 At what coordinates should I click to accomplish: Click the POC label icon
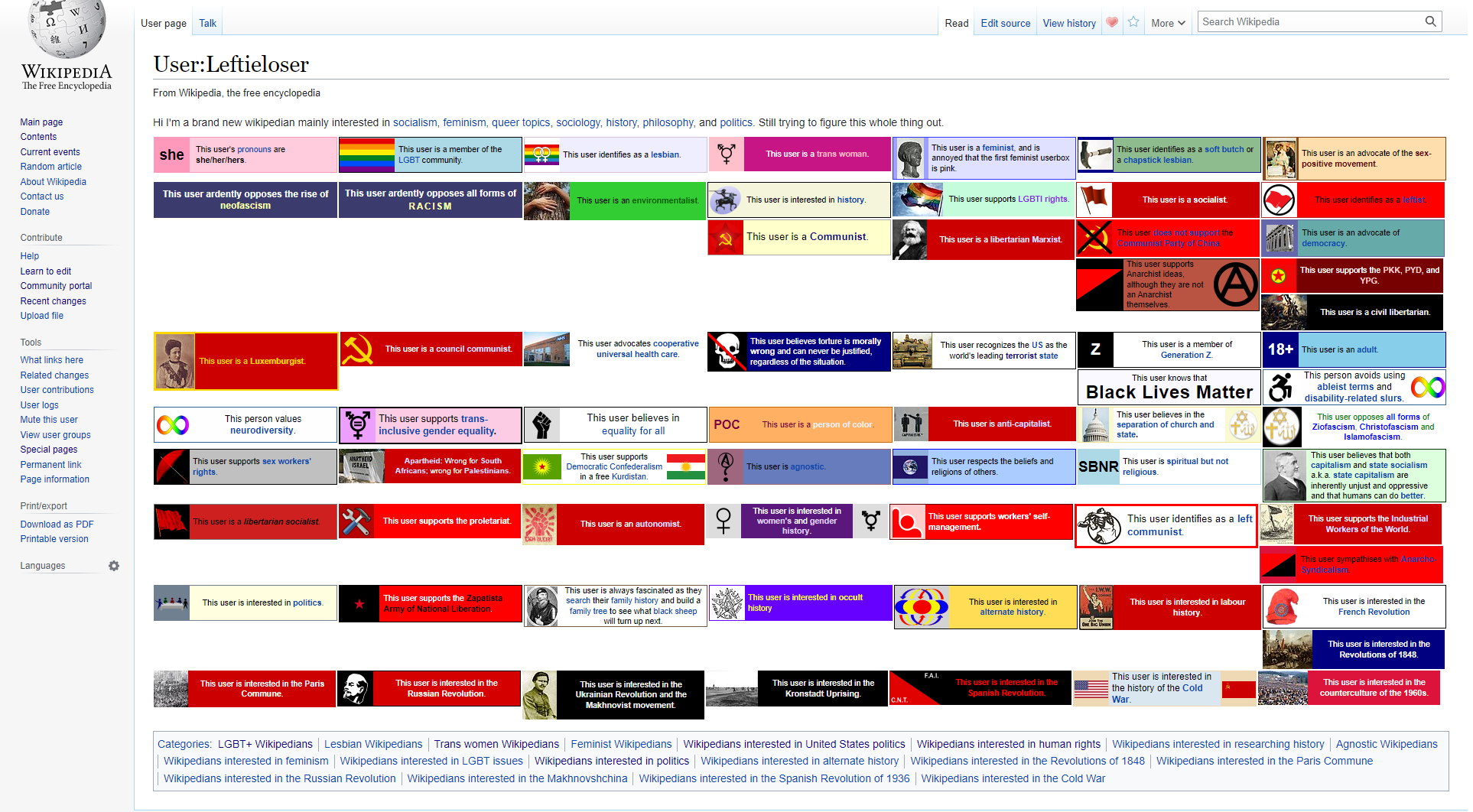pos(727,424)
